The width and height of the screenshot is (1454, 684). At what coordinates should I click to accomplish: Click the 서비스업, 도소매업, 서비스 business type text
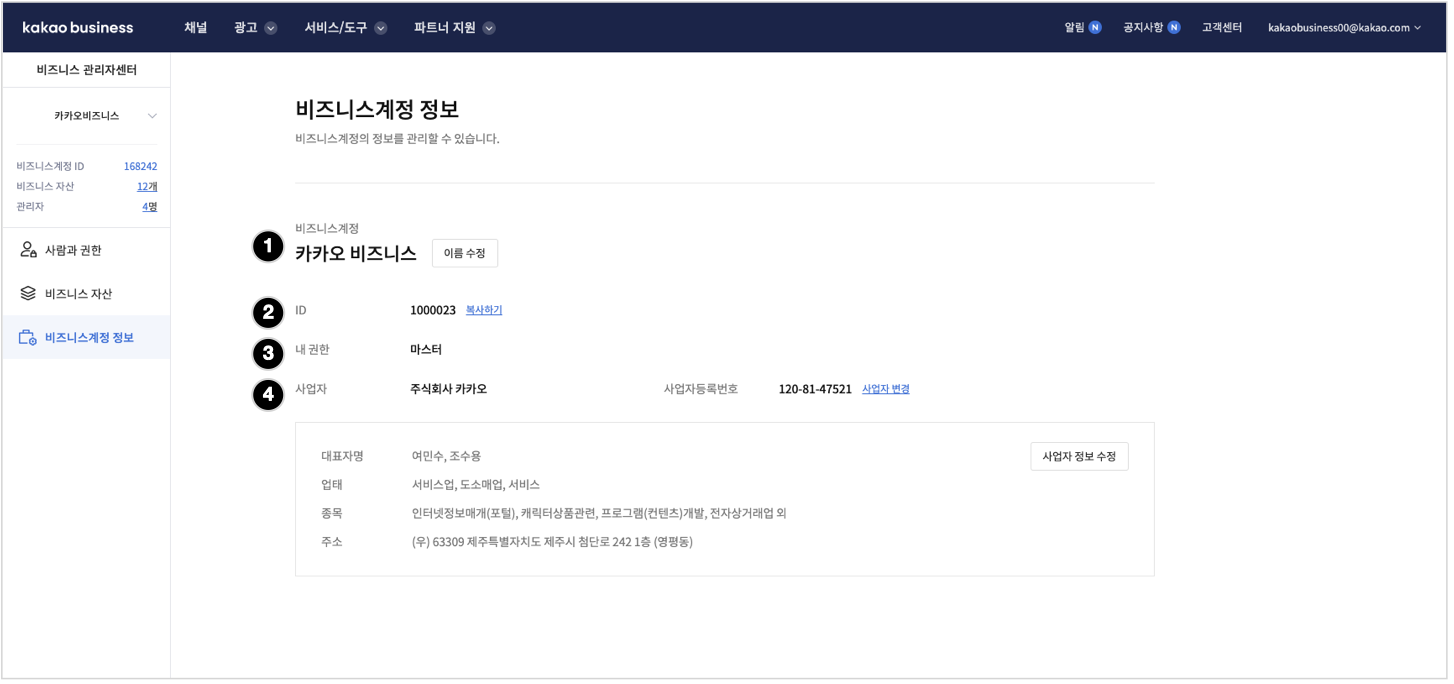click(475, 485)
